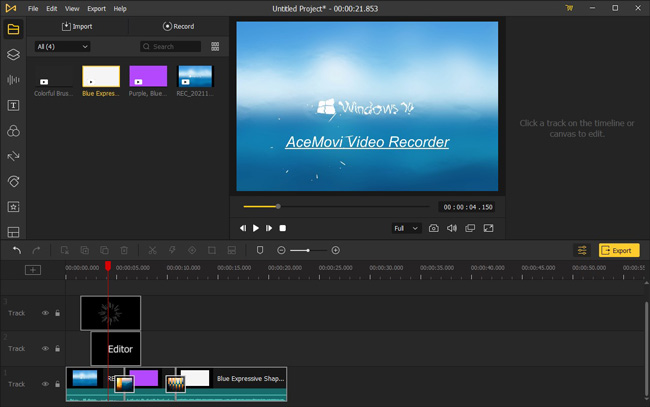Expand the All (4) media filter dropdown
The height and width of the screenshot is (407, 650).
(62, 46)
